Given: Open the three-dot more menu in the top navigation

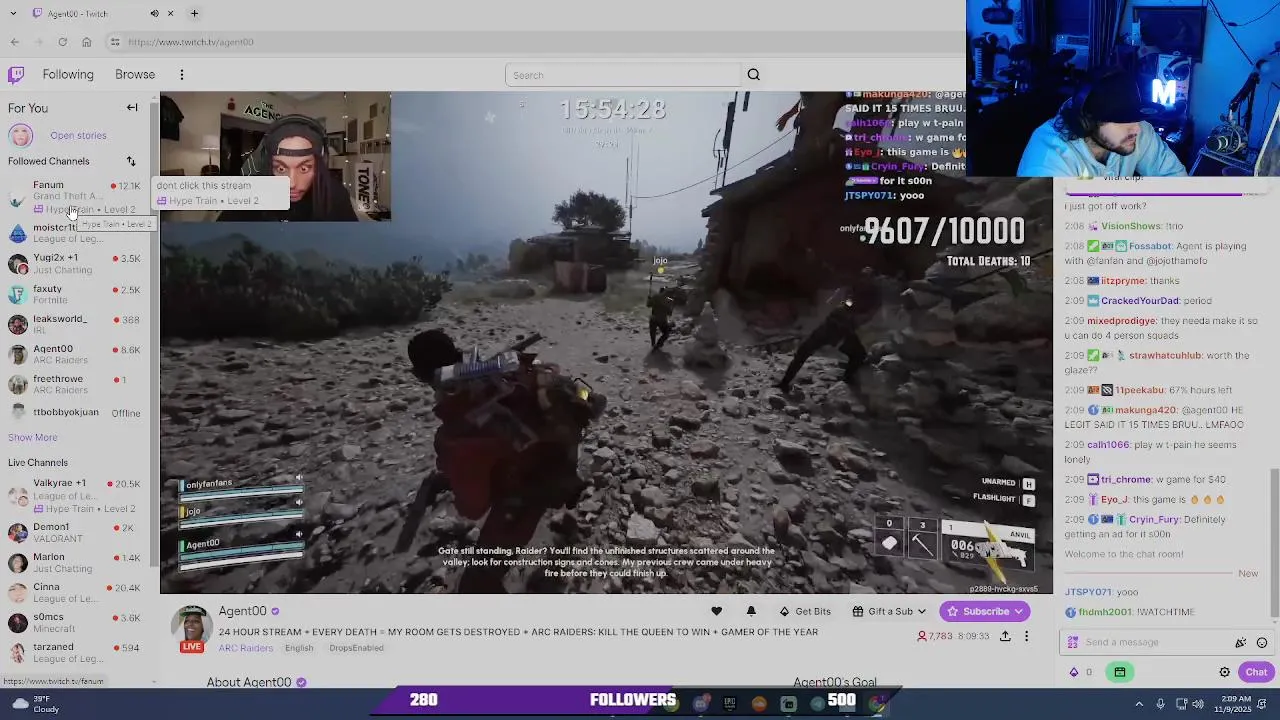Looking at the screenshot, I should (x=182, y=75).
